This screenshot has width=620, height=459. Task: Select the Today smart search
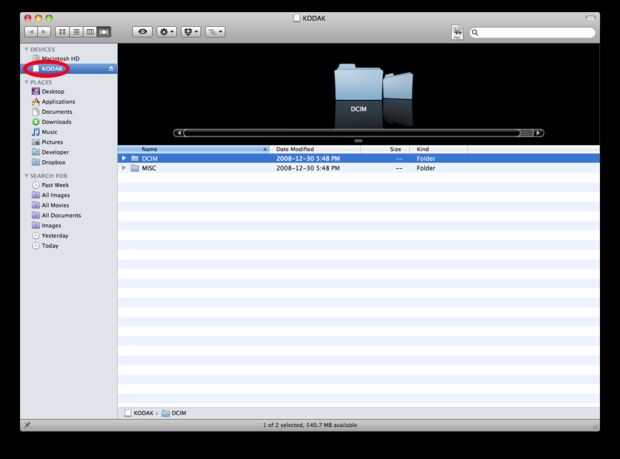pyautogui.click(x=45, y=246)
